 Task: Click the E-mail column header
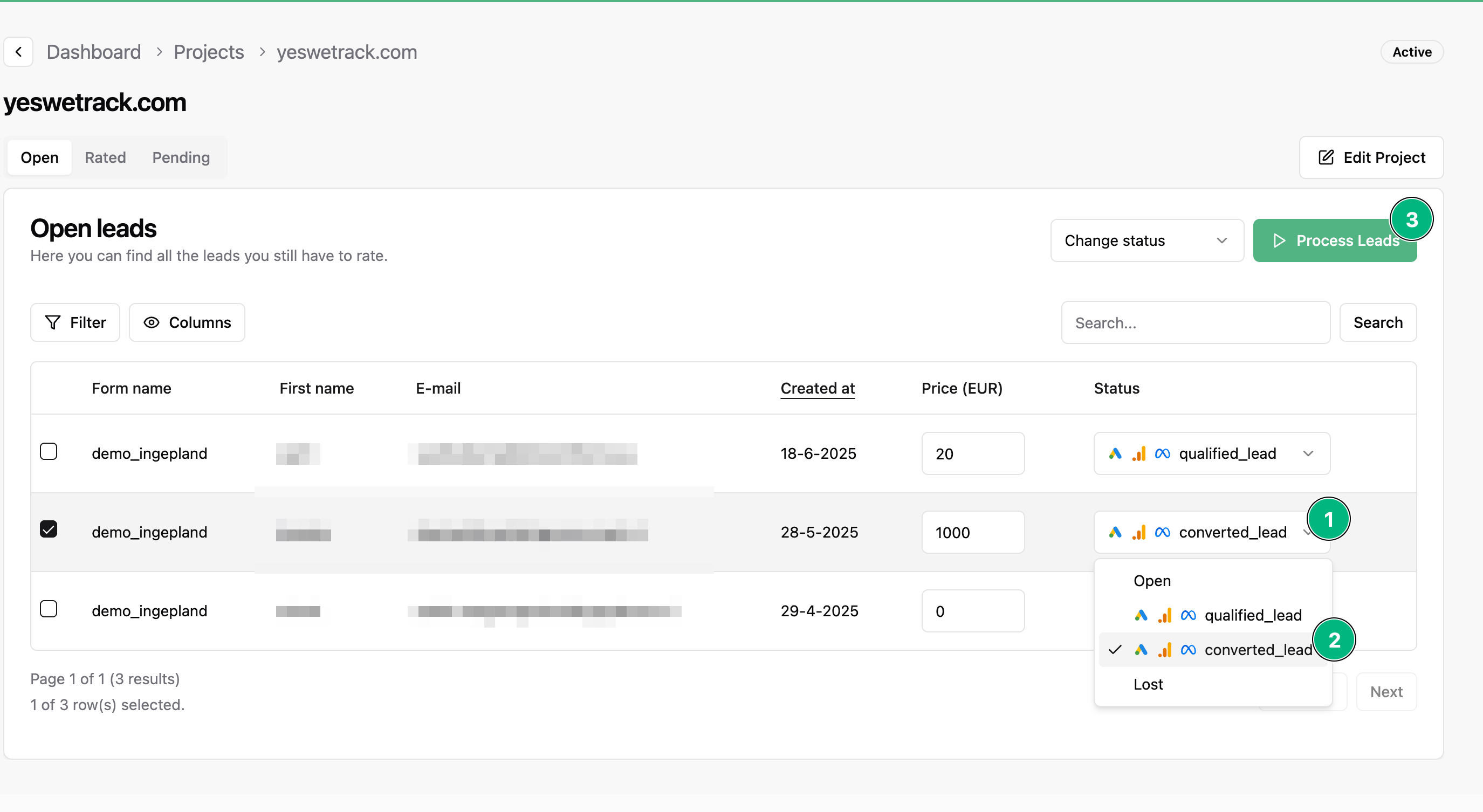[x=438, y=388]
